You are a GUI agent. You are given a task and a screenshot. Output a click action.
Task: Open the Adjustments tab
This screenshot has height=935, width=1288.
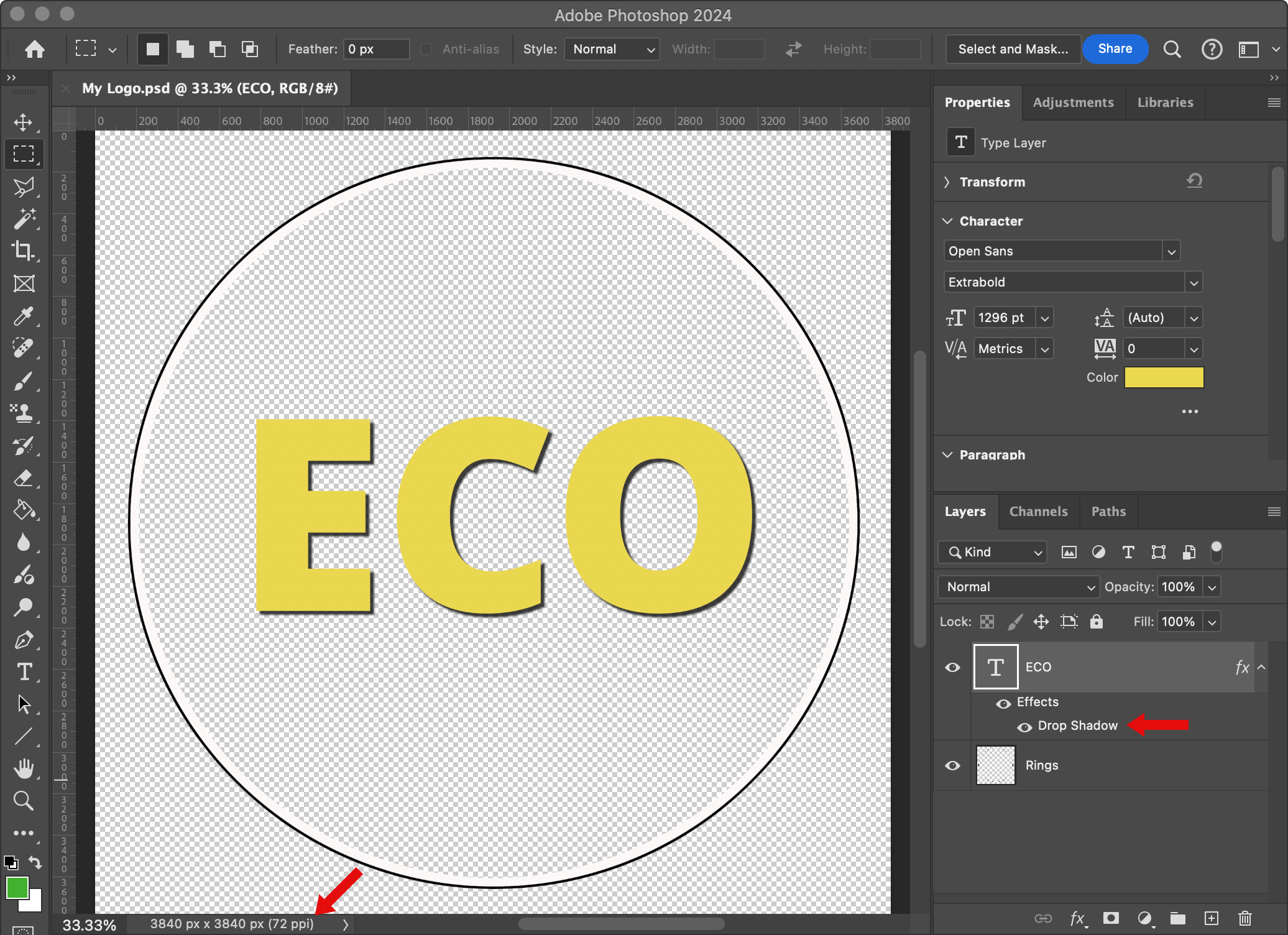pos(1073,103)
